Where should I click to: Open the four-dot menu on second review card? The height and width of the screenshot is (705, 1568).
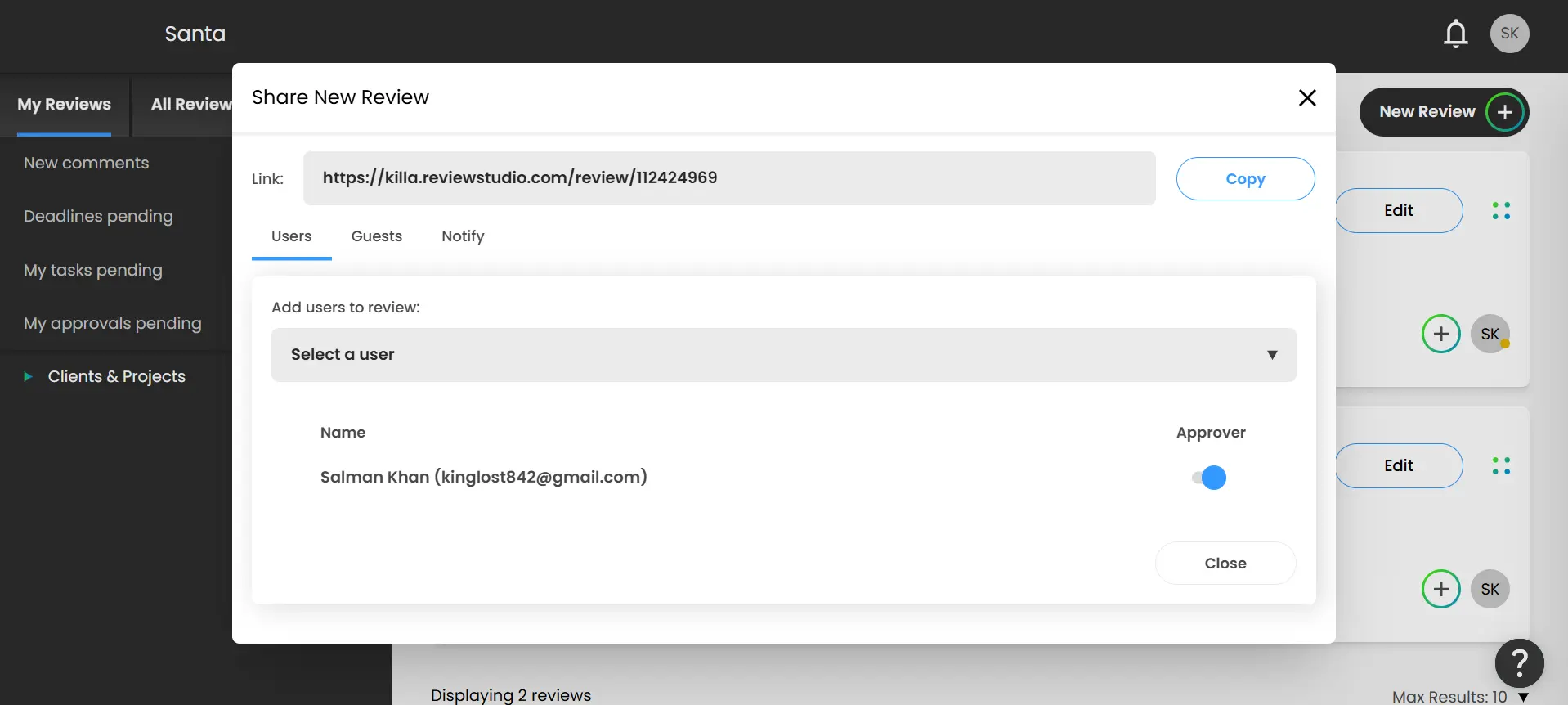1501,466
